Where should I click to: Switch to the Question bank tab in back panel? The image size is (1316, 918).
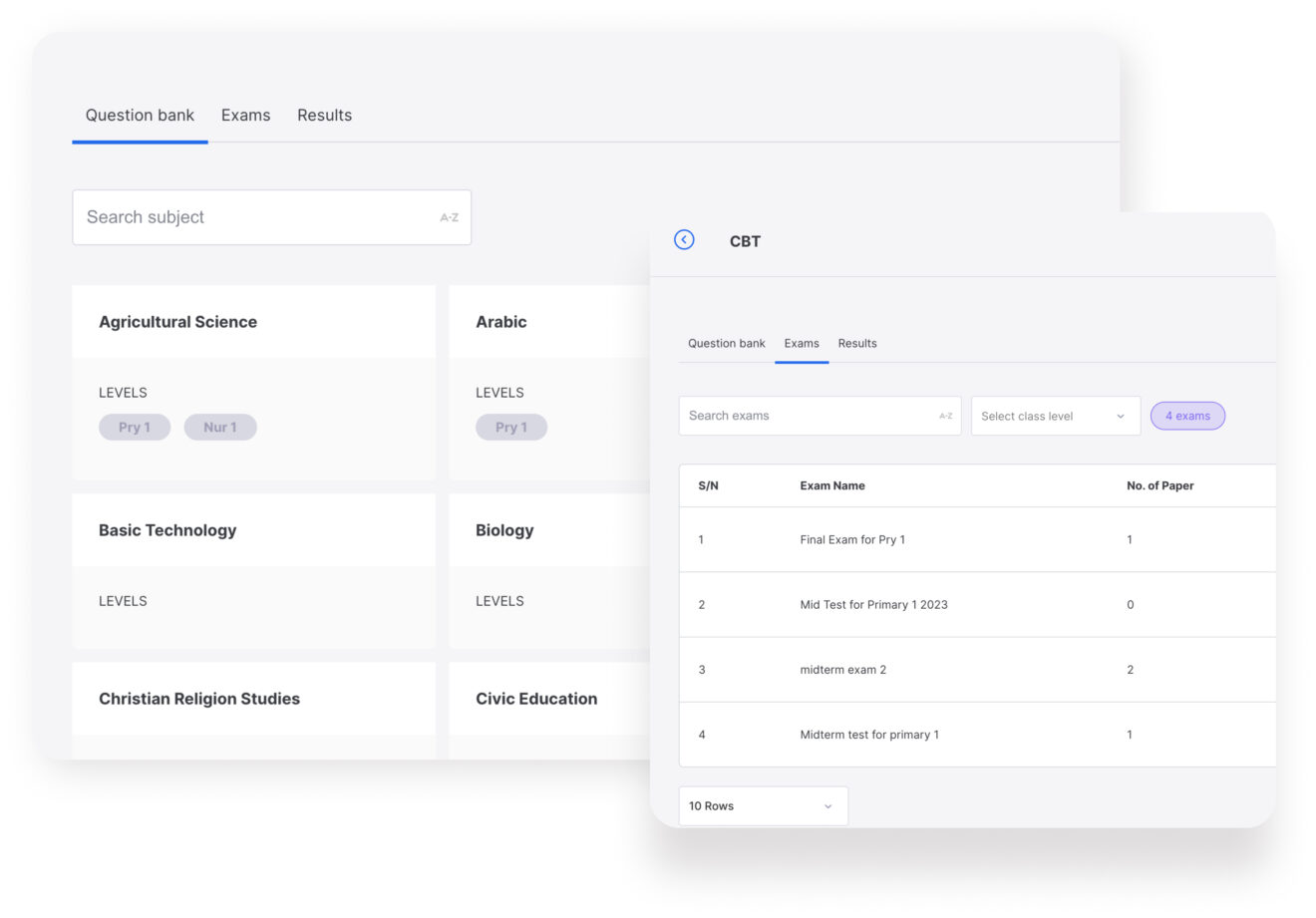click(140, 116)
